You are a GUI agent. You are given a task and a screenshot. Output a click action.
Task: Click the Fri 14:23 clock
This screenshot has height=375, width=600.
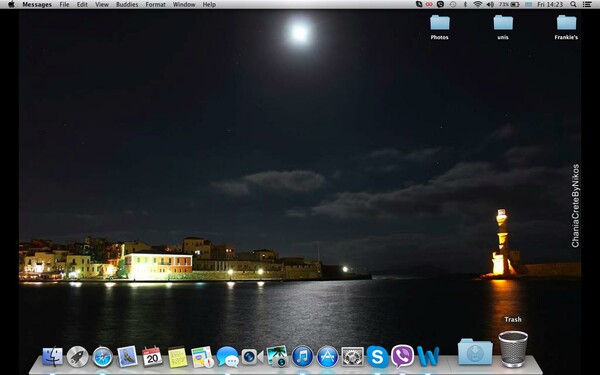(x=550, y=5)
